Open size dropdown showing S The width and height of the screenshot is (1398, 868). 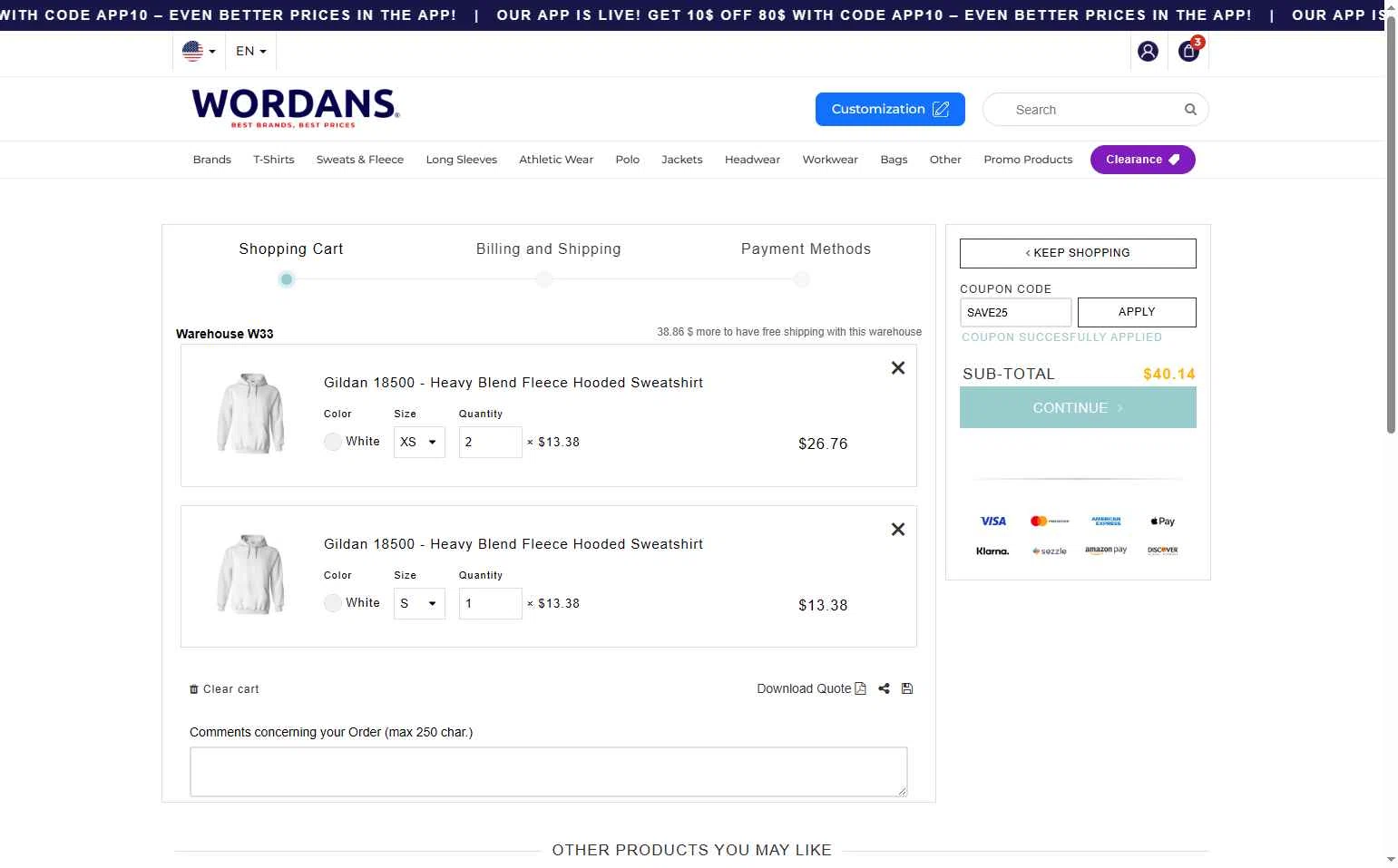pos(419,603)
